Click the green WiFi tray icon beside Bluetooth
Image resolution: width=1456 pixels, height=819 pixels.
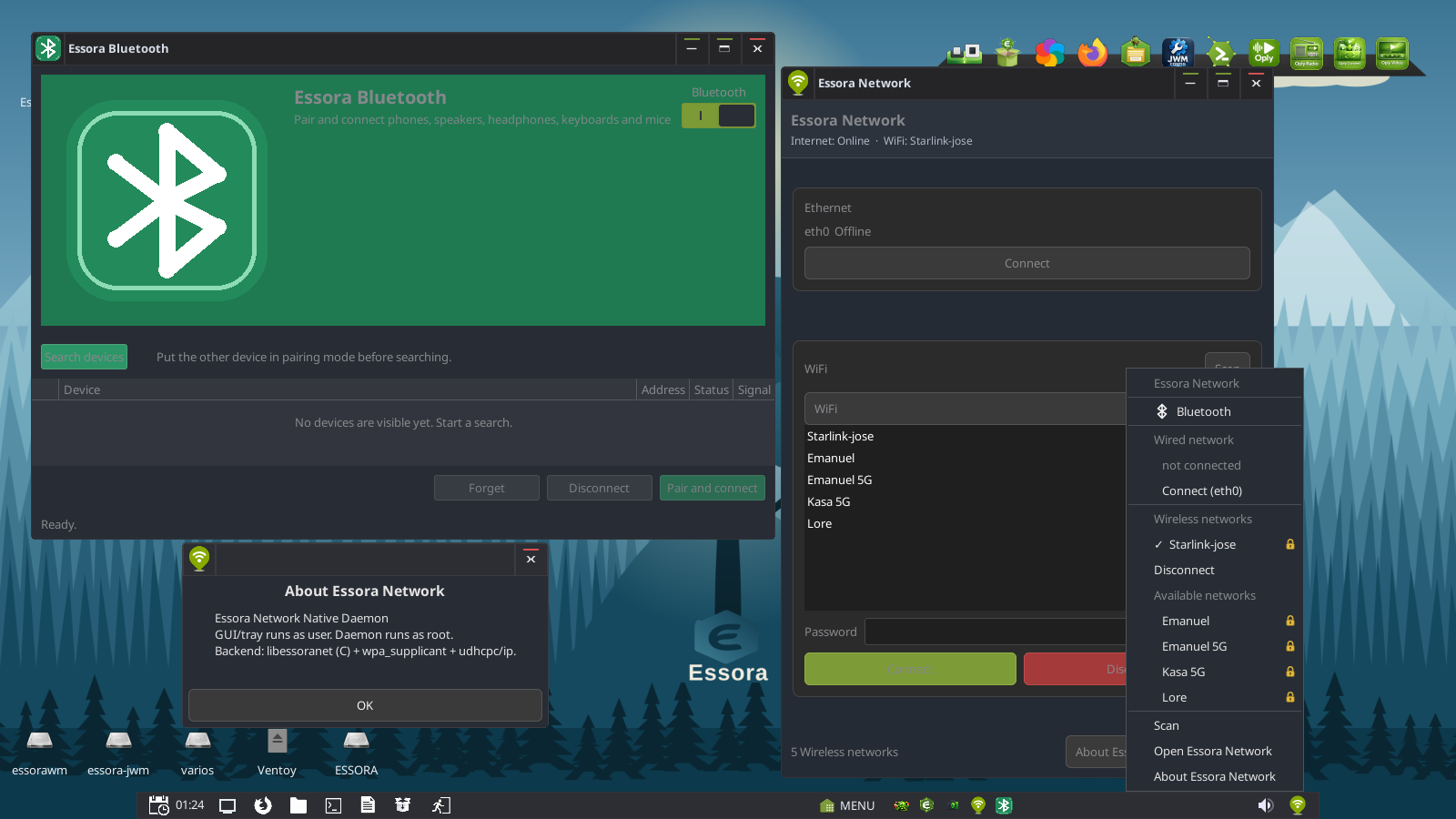(978, 805)
